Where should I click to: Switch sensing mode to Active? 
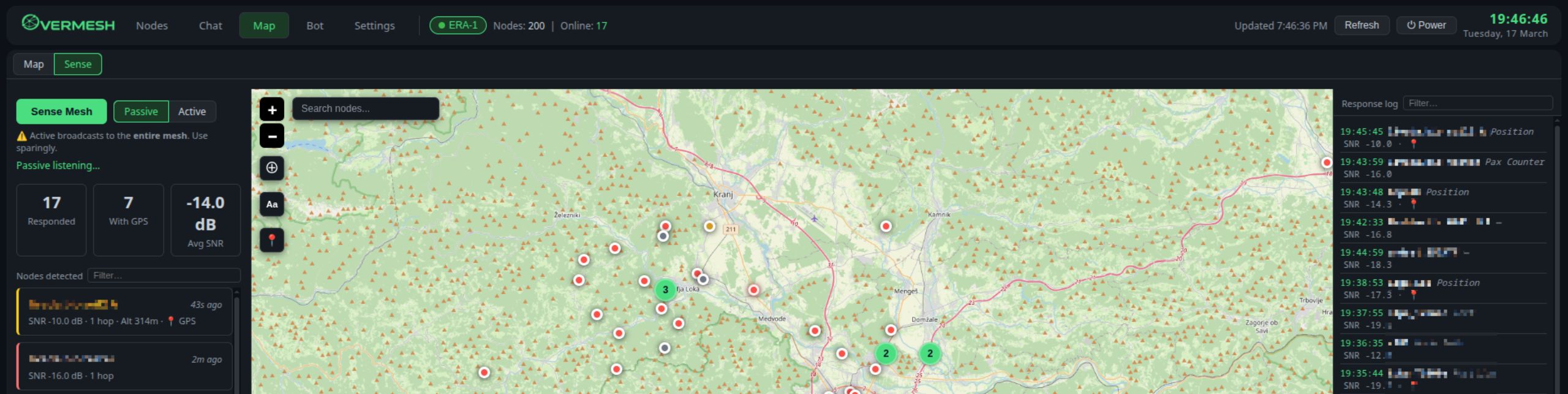pos(192,112)
